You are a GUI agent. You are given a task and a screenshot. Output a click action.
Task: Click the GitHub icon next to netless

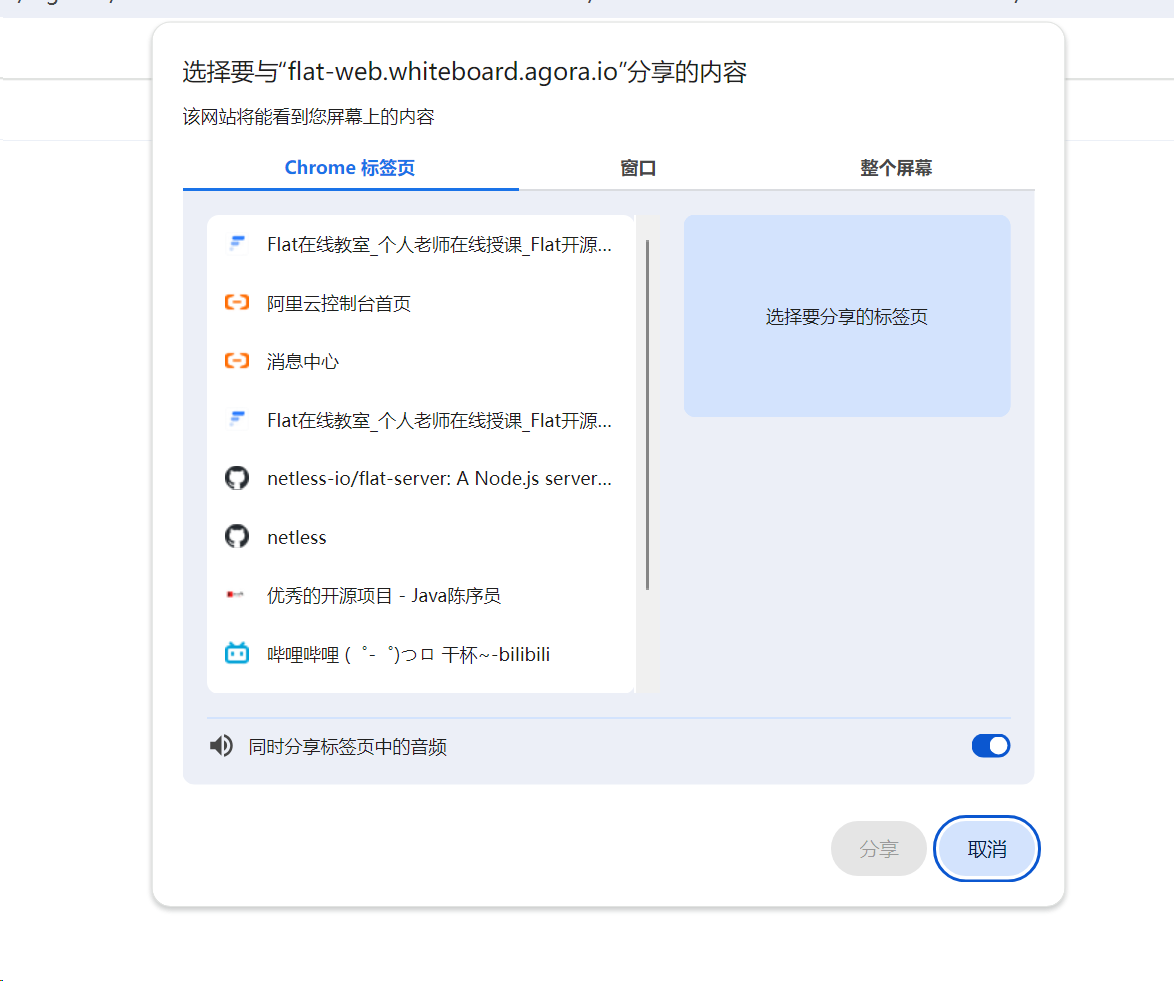click(237, 536)
